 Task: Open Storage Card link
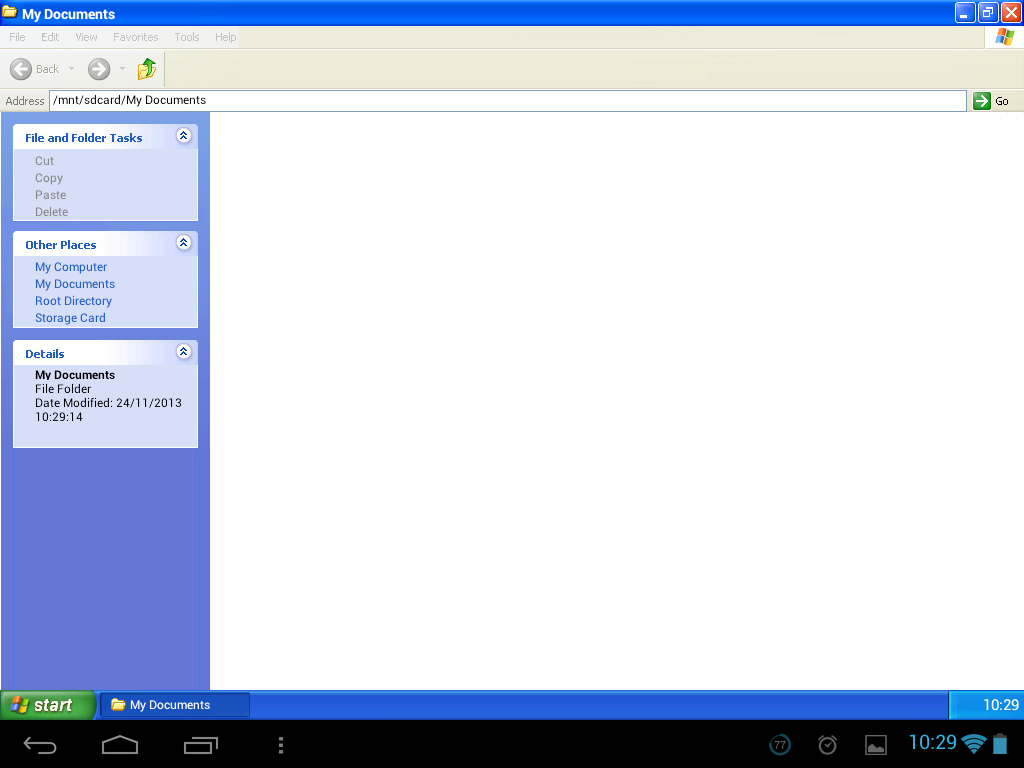70,318
